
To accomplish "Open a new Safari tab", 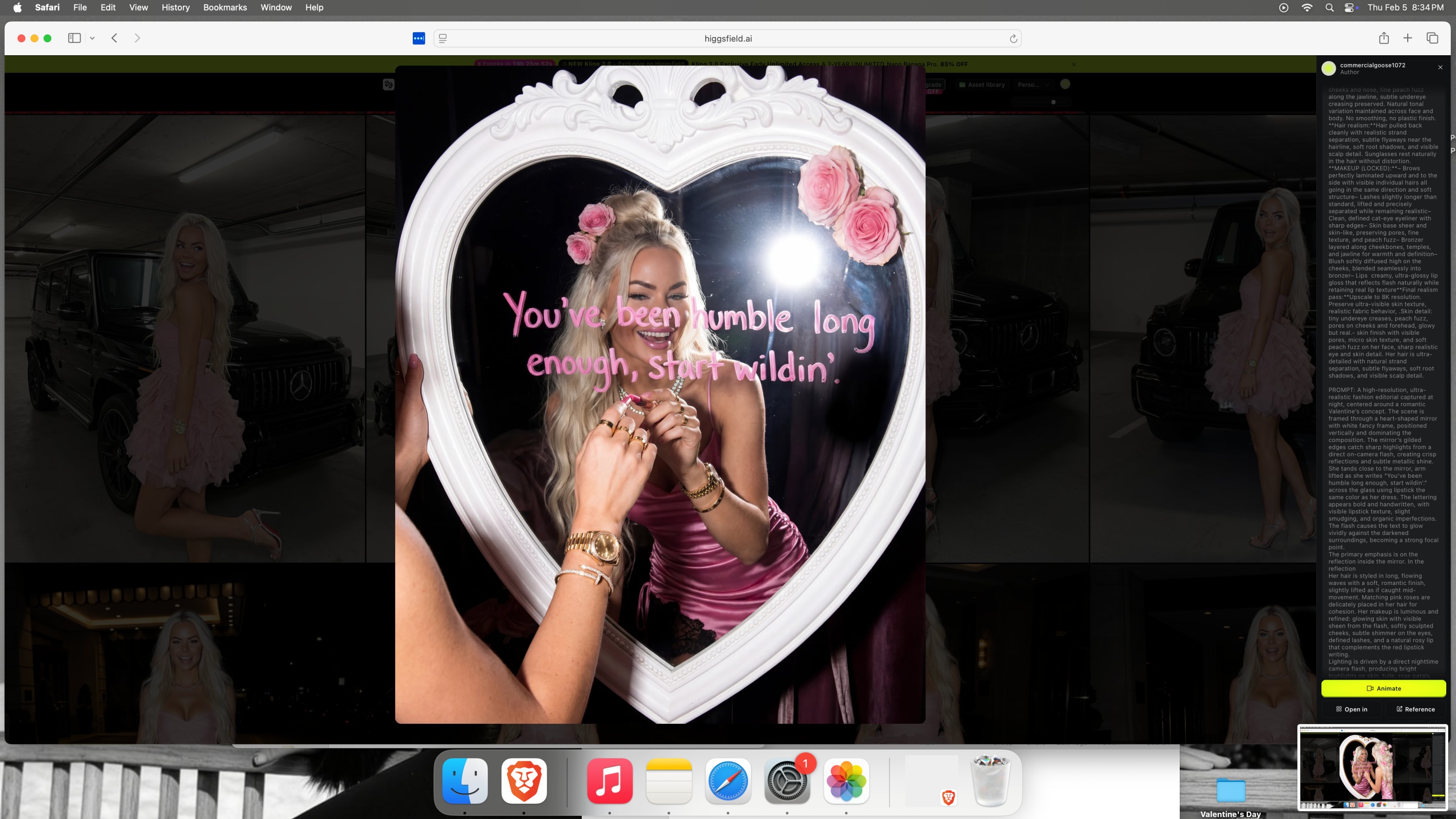I will click(1407, 38).
